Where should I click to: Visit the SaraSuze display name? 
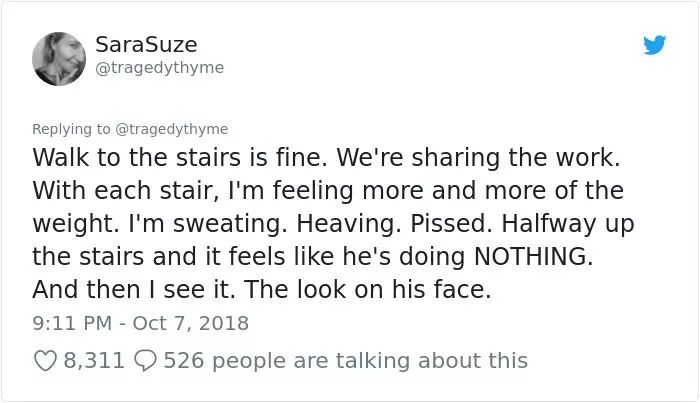[x=146, y=45]
